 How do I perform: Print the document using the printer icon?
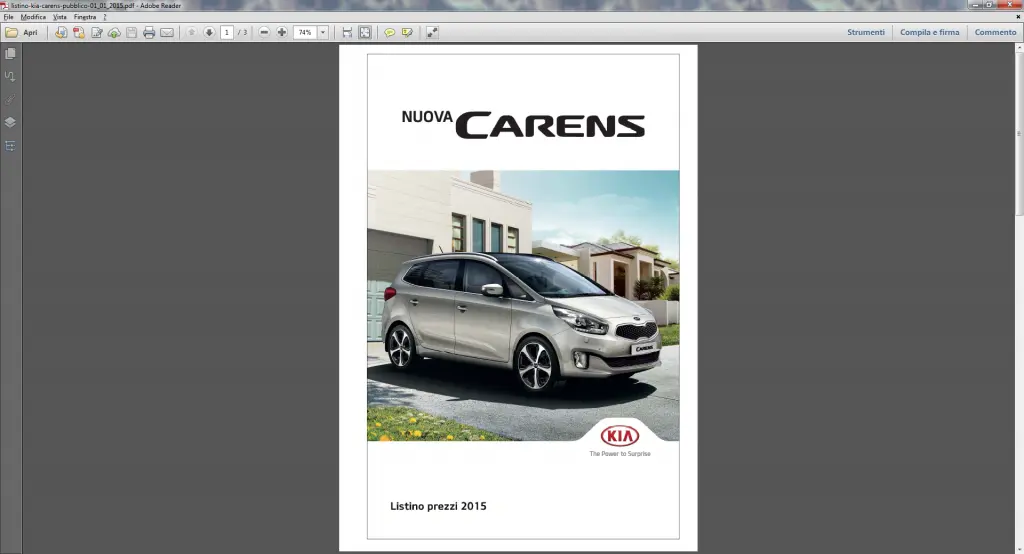pyautogui.click(x=149, y=32)
